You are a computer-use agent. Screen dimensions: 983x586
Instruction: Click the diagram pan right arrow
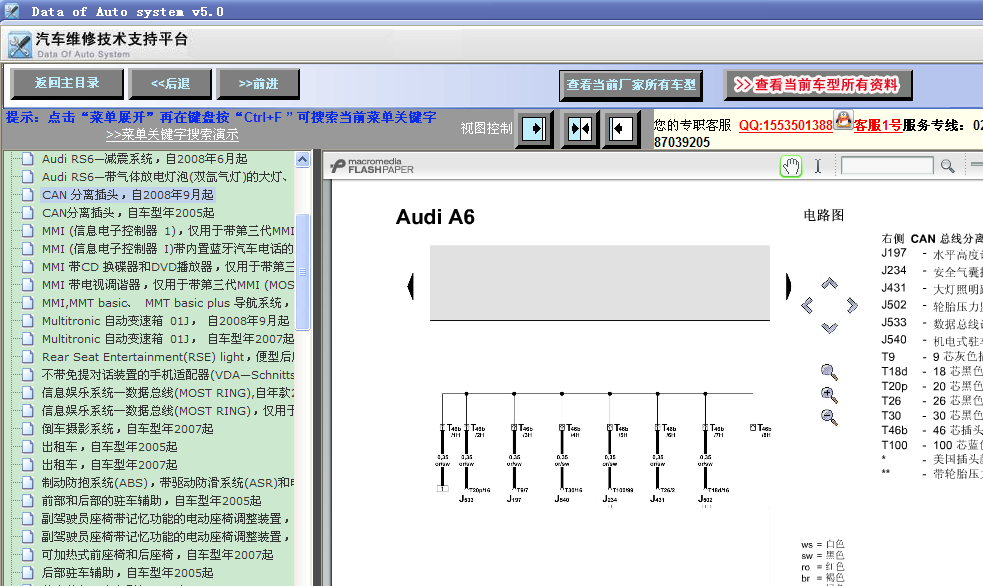click(852, 305)
